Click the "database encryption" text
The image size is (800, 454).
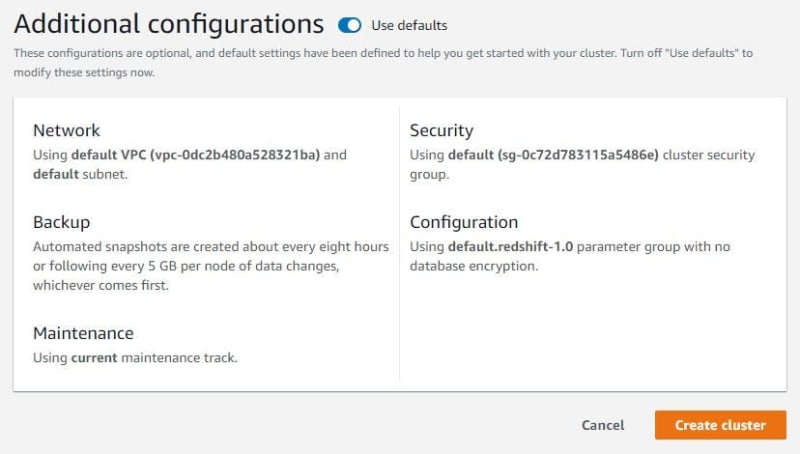[x=473, y=266]
